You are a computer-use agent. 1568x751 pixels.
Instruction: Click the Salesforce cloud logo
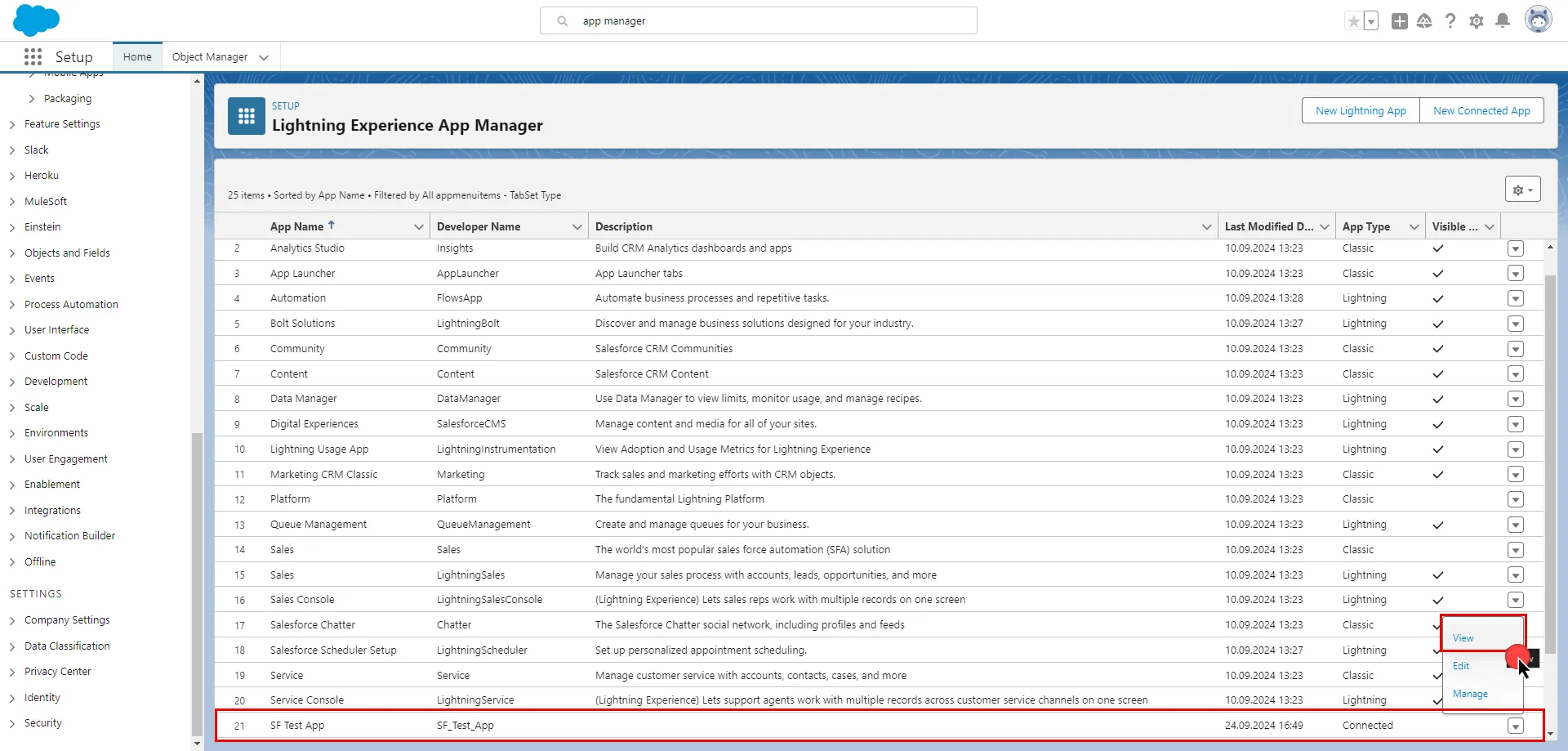tap(37, 20)
